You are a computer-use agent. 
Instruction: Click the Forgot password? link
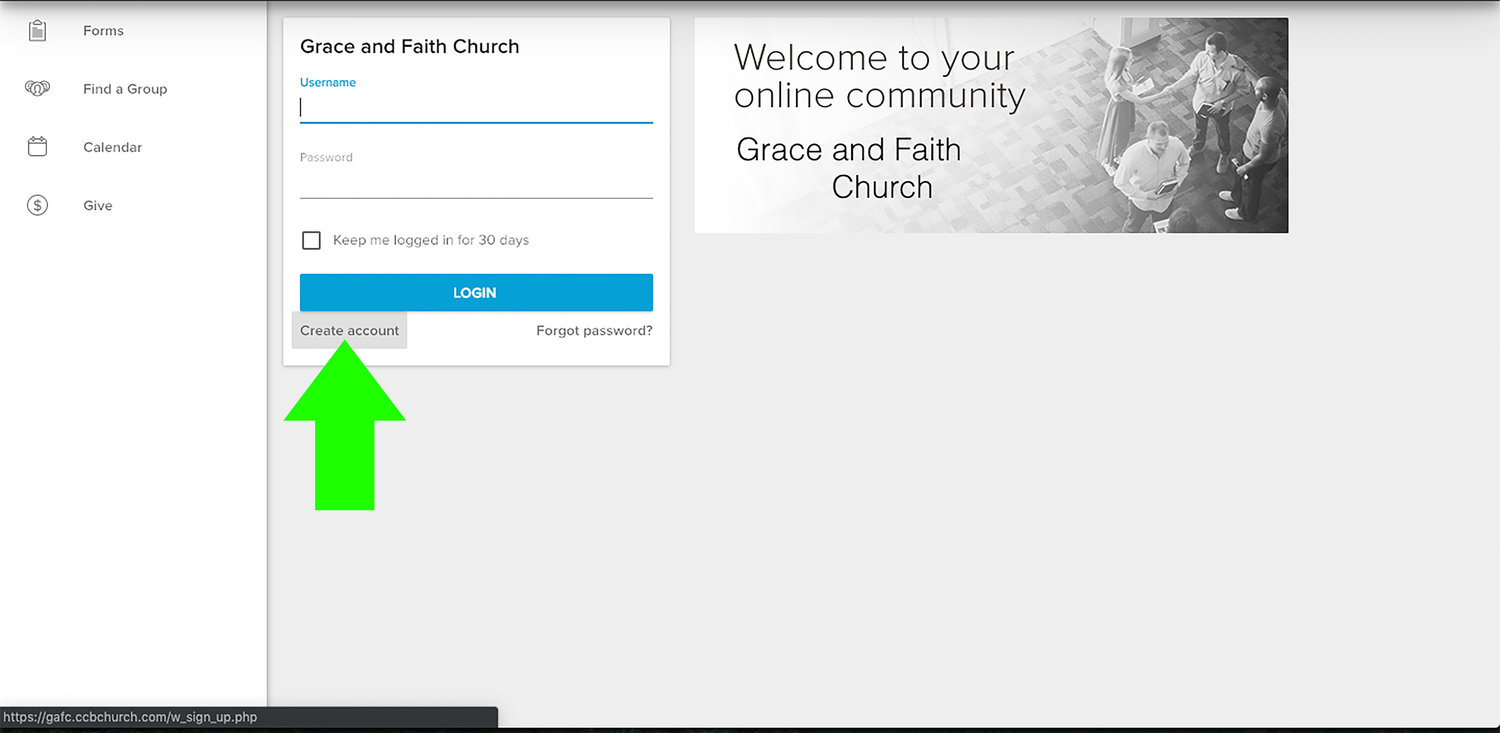[x=594, y=330]
